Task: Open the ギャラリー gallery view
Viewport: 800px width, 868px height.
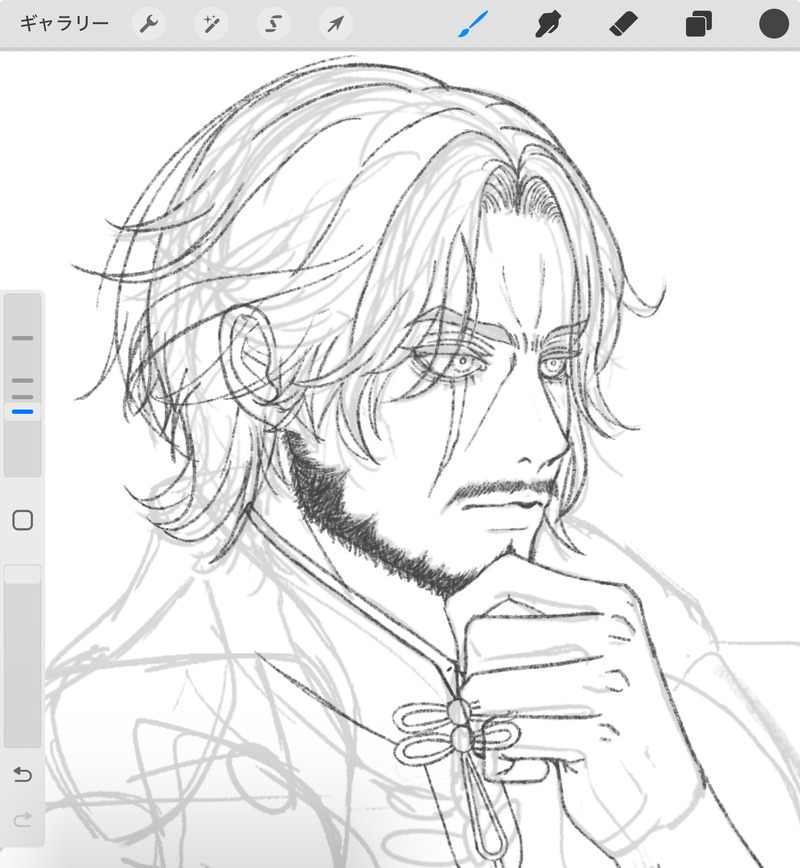Action: (x=64, y=24)
